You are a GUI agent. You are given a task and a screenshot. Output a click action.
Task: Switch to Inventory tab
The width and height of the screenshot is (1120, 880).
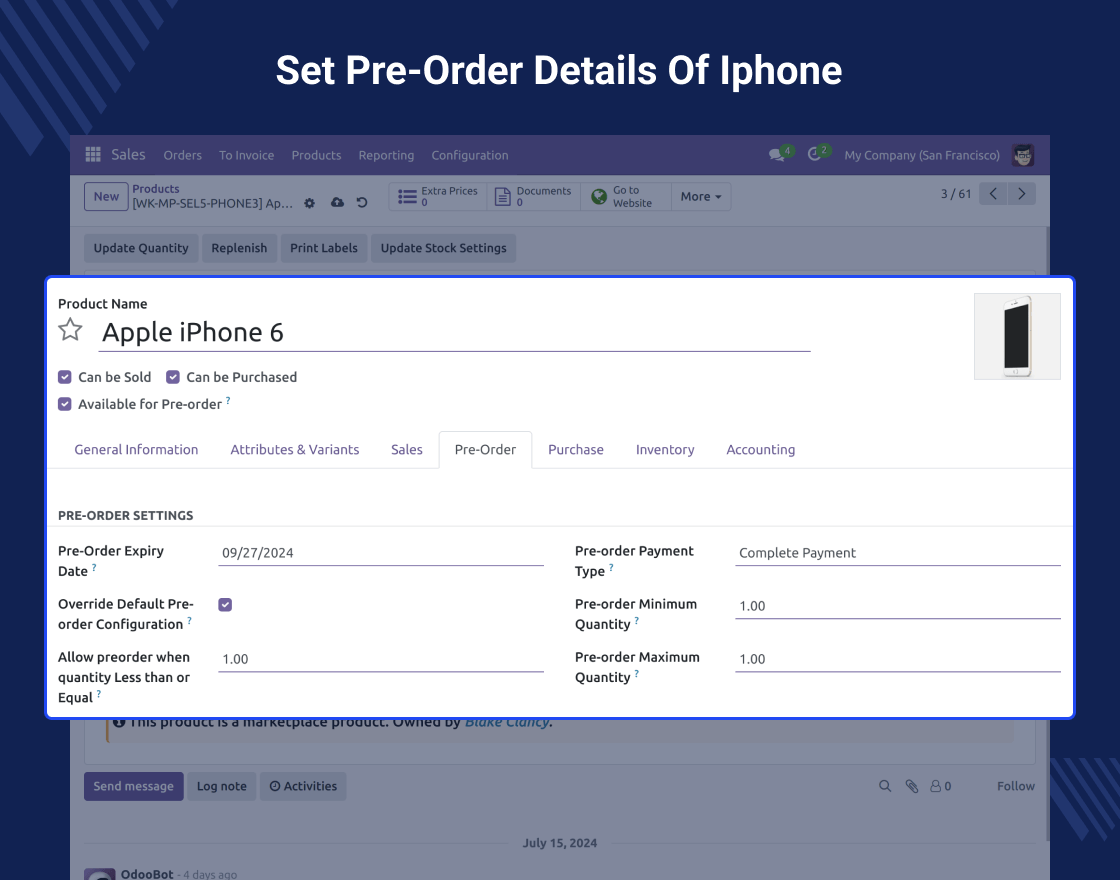point(665,449)
